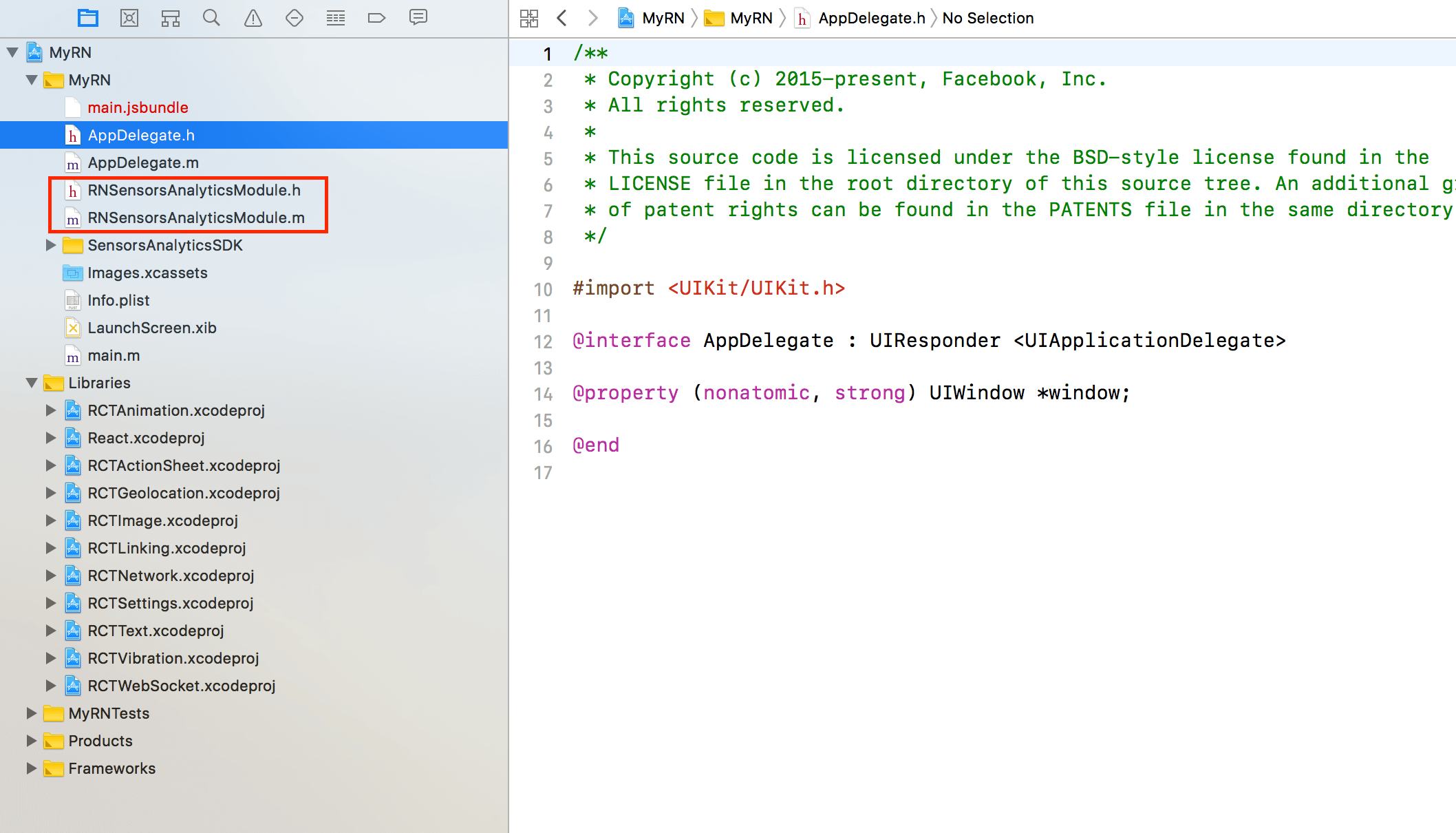Expand React.xcodeproj disclosure triangle
The image size is (1456, 833).
[x=51, y=438]
